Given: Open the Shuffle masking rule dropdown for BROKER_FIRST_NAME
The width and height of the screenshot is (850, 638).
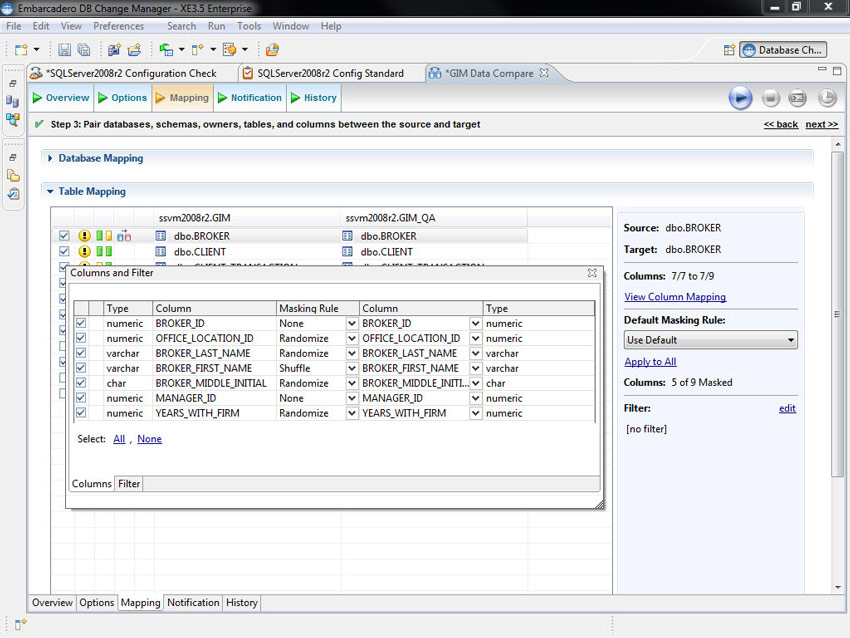Looking at the screenshot, I should (x=352, y=368).
